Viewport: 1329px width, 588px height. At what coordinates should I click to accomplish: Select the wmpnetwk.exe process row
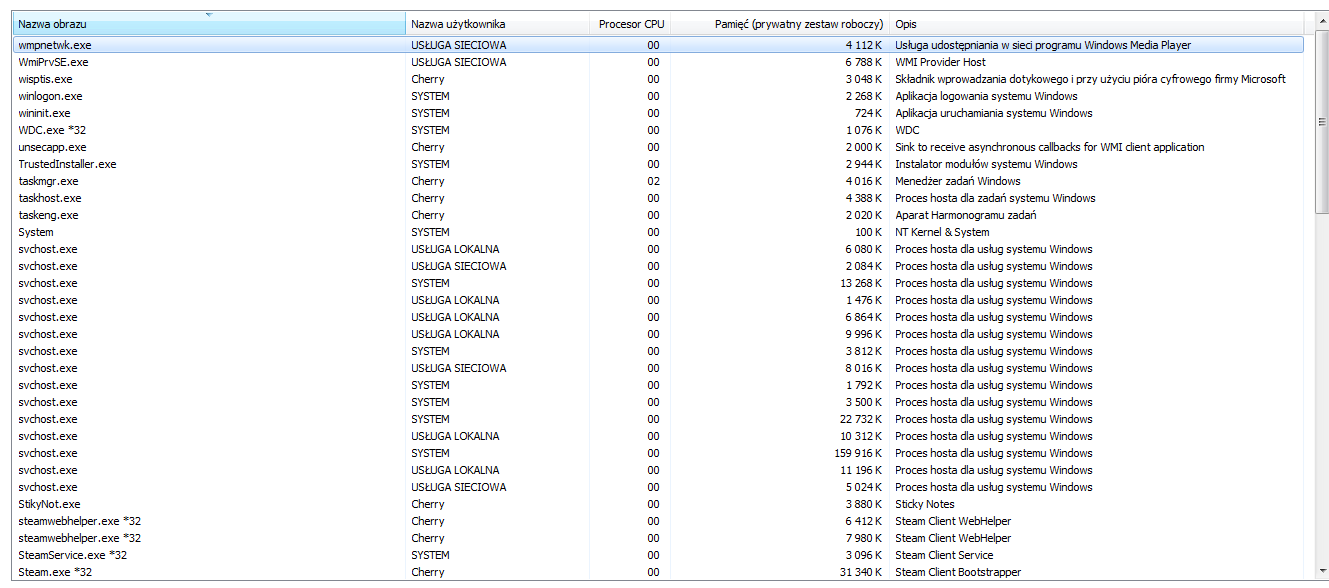coord(54,45)
